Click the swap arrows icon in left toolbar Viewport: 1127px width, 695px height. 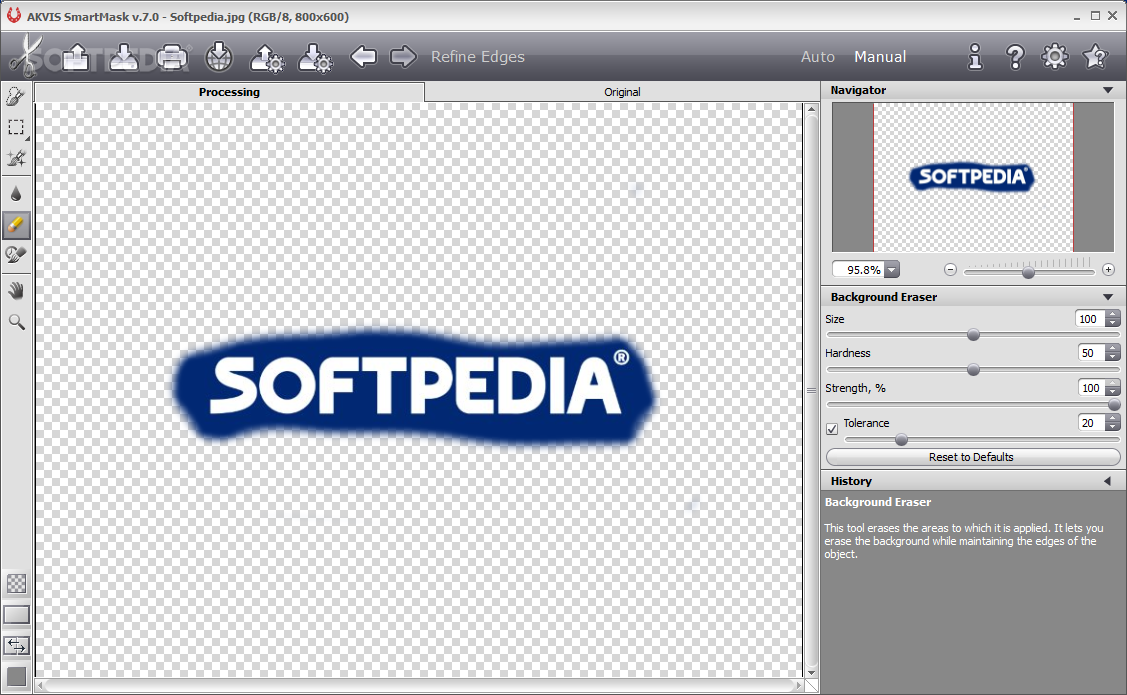[x=17, y=646]
